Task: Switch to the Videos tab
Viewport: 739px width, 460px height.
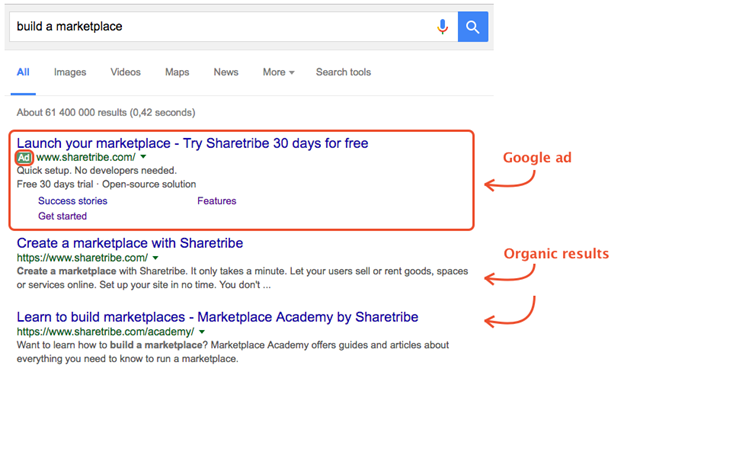Action: tap(125, 72)
